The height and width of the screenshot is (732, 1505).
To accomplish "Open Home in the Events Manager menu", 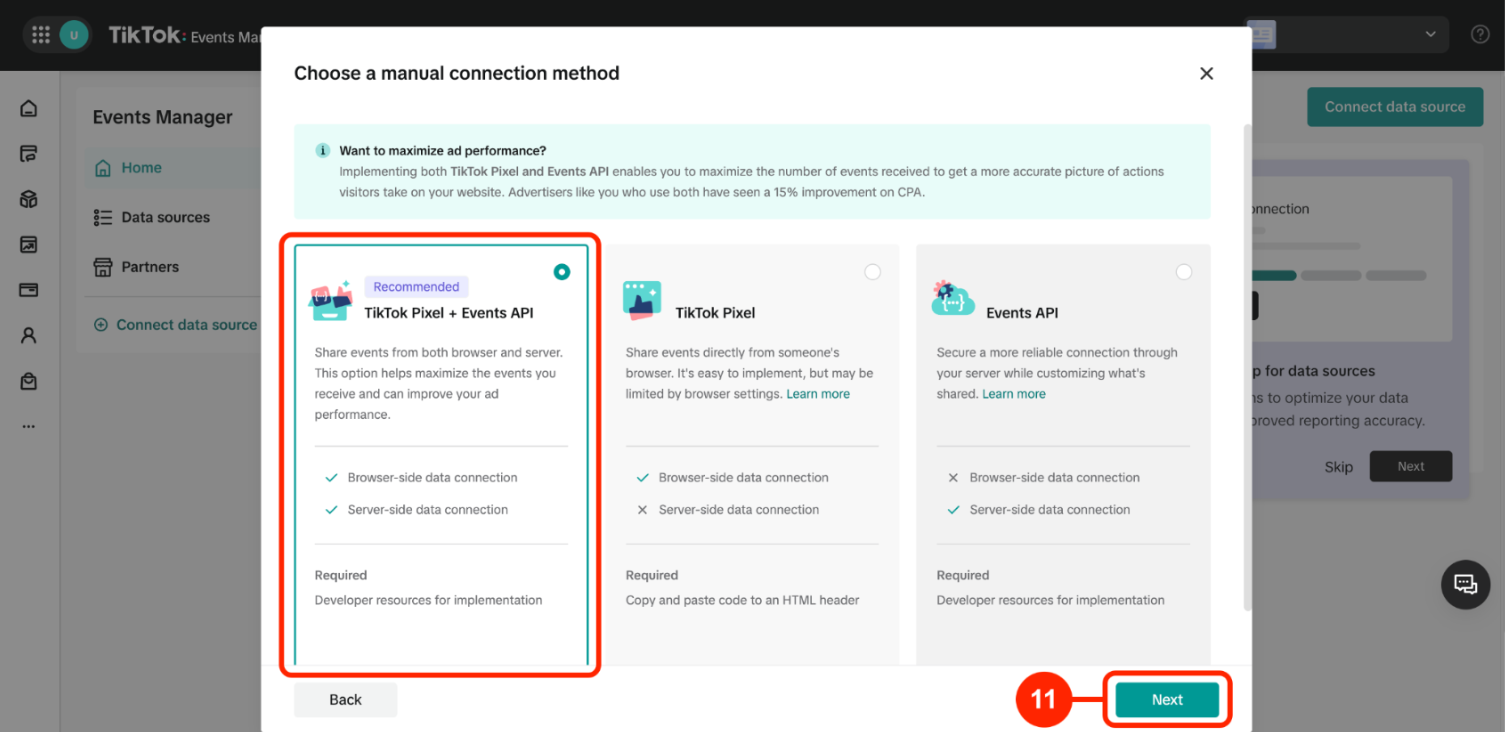I will pos(172,168).
